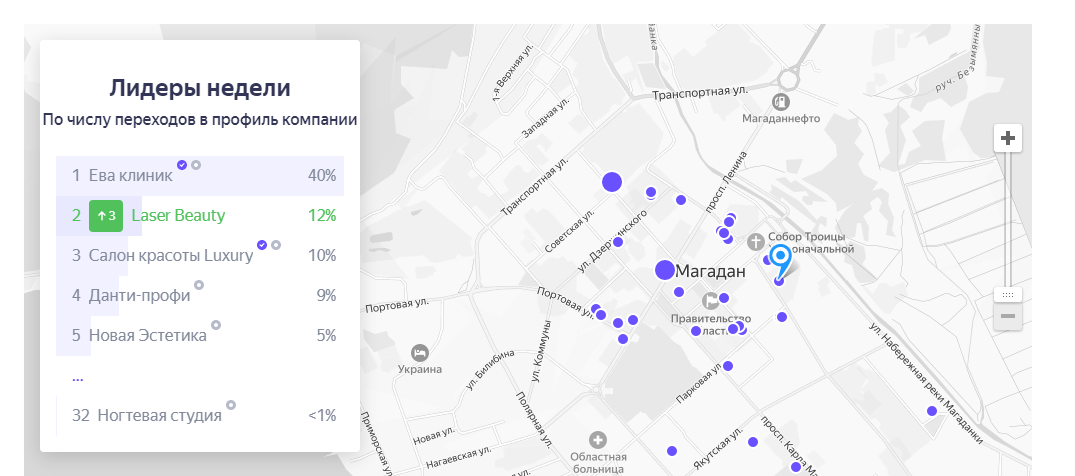Screen dimensions: 1075x476
Task: Open Данти-профи in the ranking
Action: tap(139, 295)
